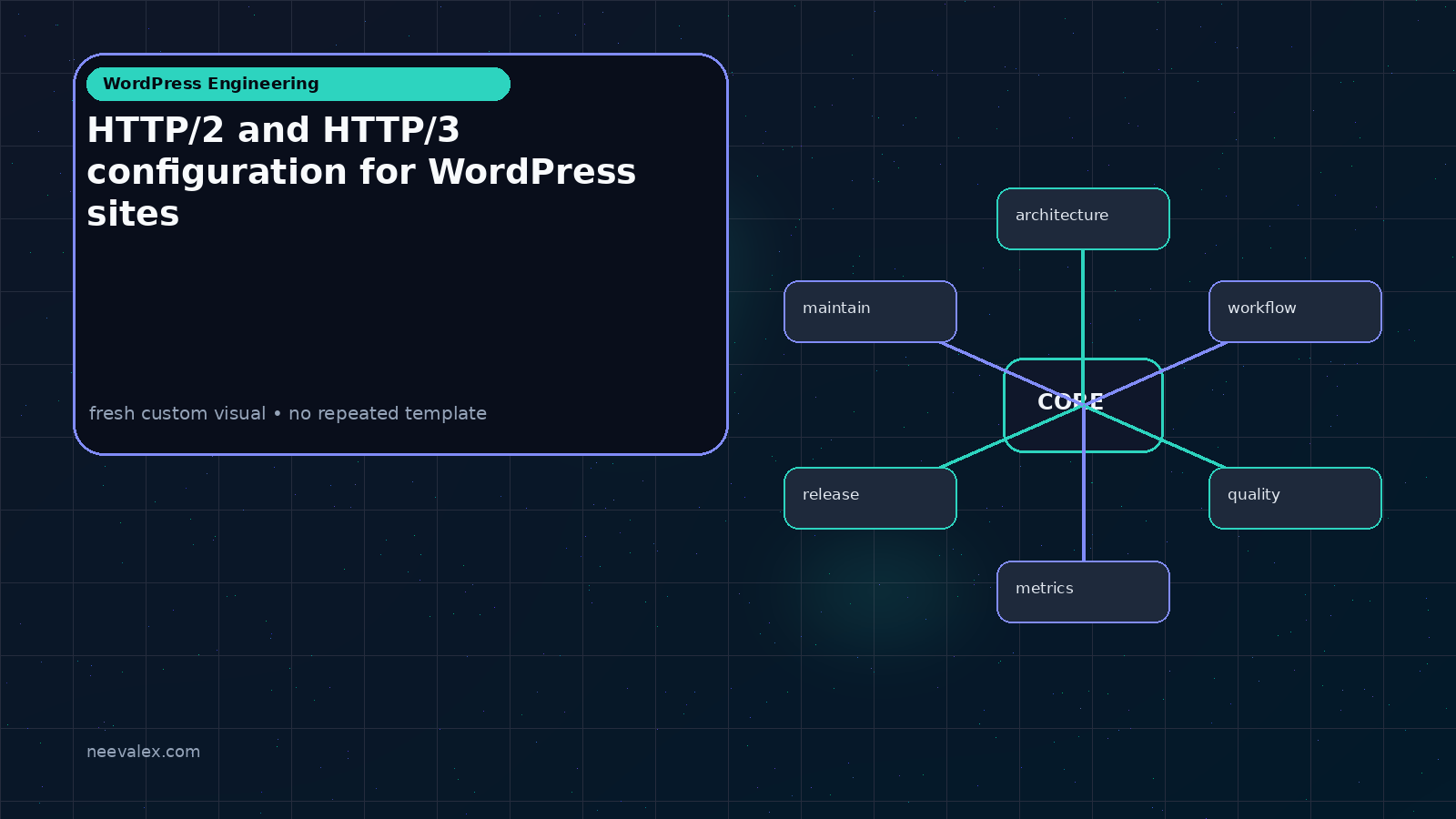Select the architecture node in the diagram
The width and height of the screenshot is (1456, 819).
[1083, 218]
